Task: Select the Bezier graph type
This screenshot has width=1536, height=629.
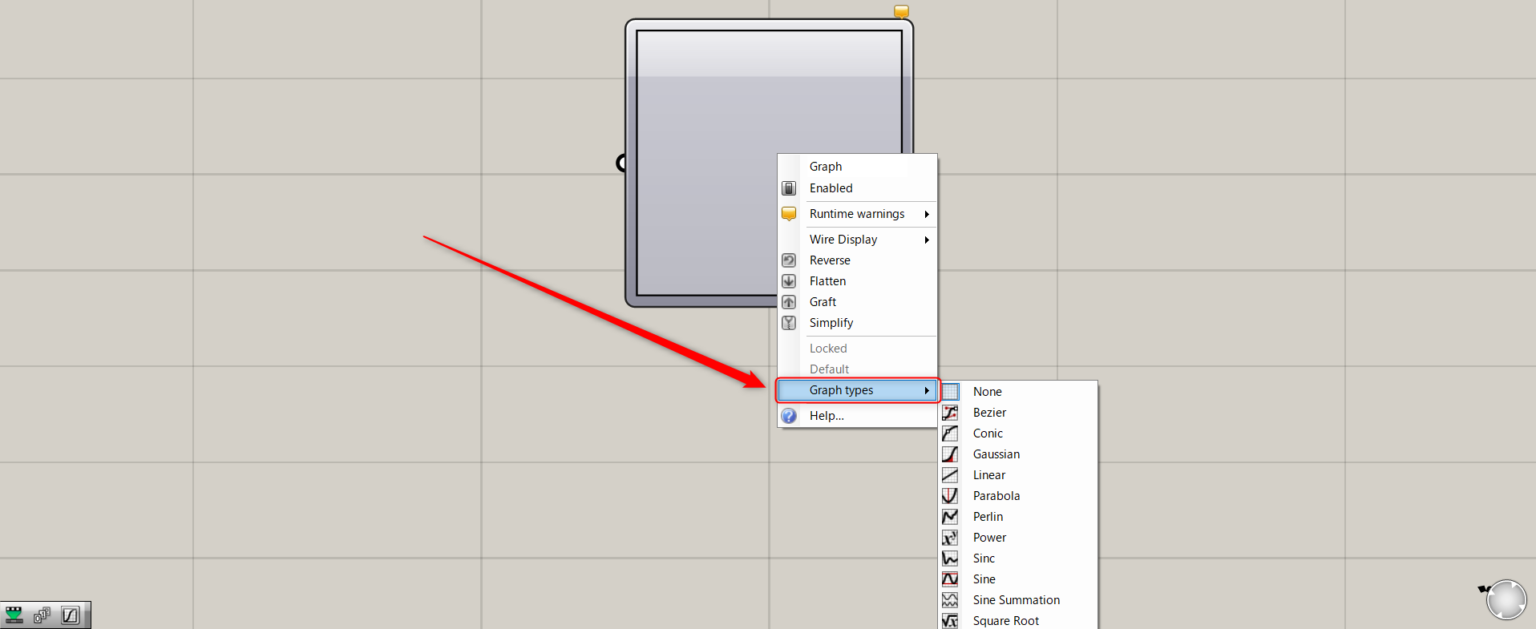Action: coord(989,413)
